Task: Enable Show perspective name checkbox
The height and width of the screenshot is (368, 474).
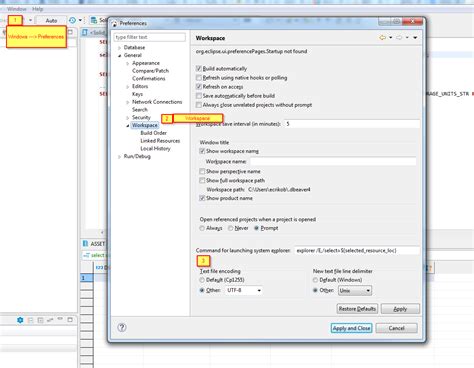Action: pyautogui.click(x=202, y=171)
